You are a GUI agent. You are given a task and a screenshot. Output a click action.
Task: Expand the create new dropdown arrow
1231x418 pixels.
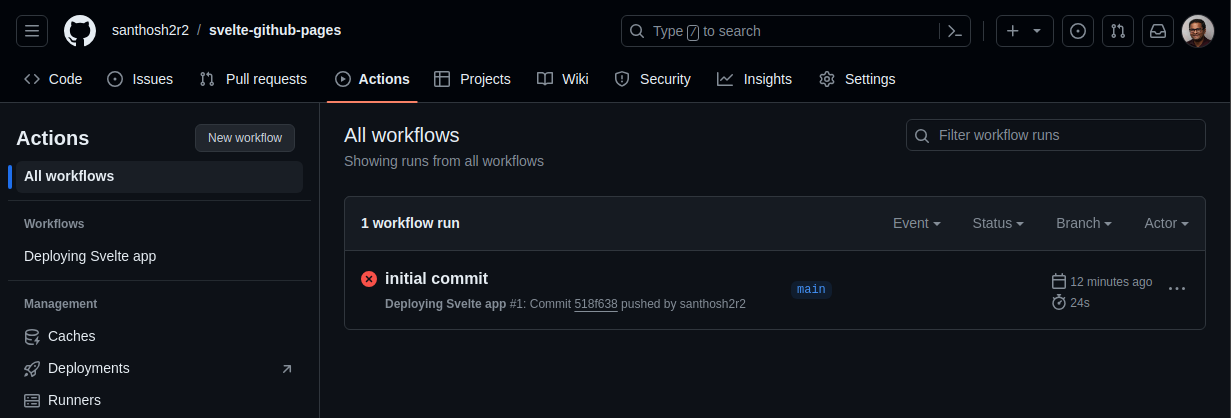pos(1037,31)
